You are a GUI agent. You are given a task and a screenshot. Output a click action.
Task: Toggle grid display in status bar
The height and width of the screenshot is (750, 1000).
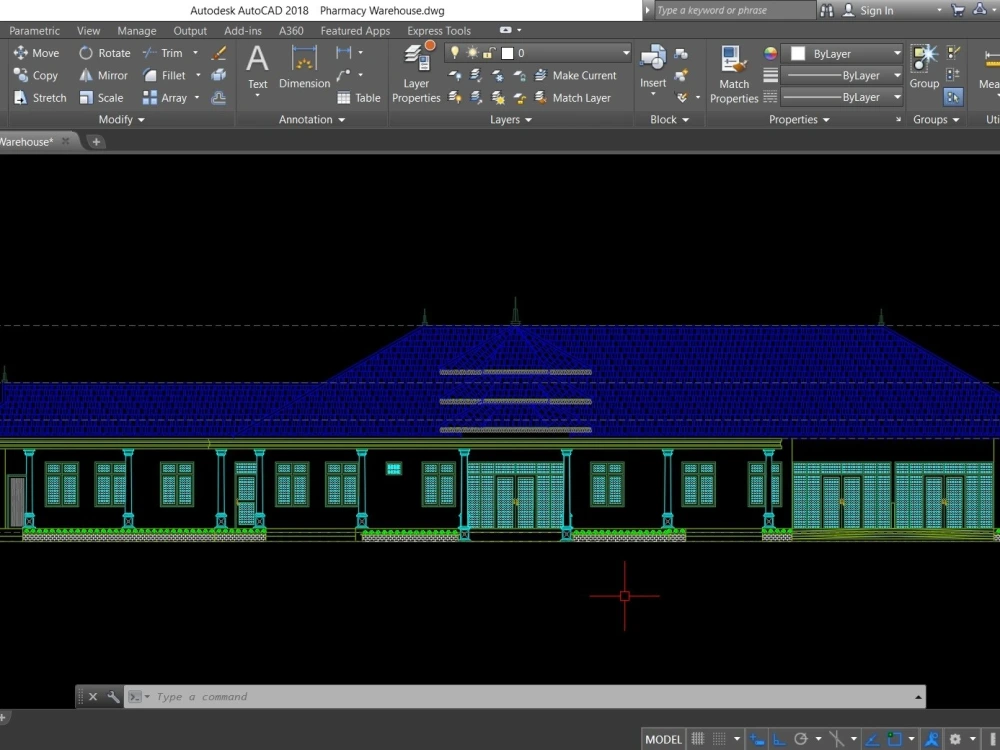click(697, 738)
